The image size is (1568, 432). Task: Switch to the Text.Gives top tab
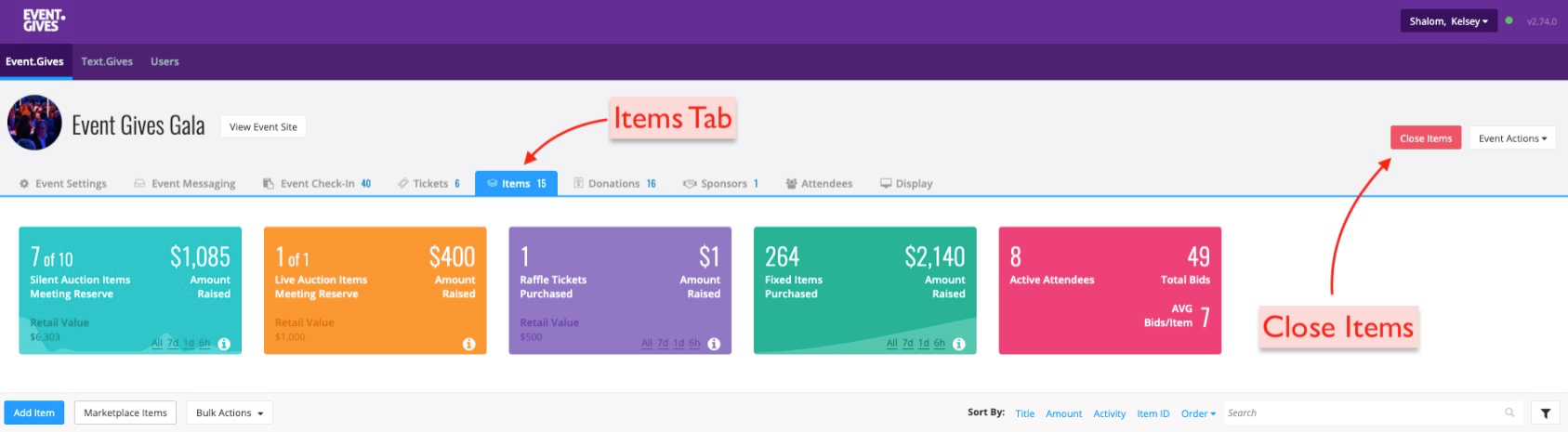click(x=107, y=61)
